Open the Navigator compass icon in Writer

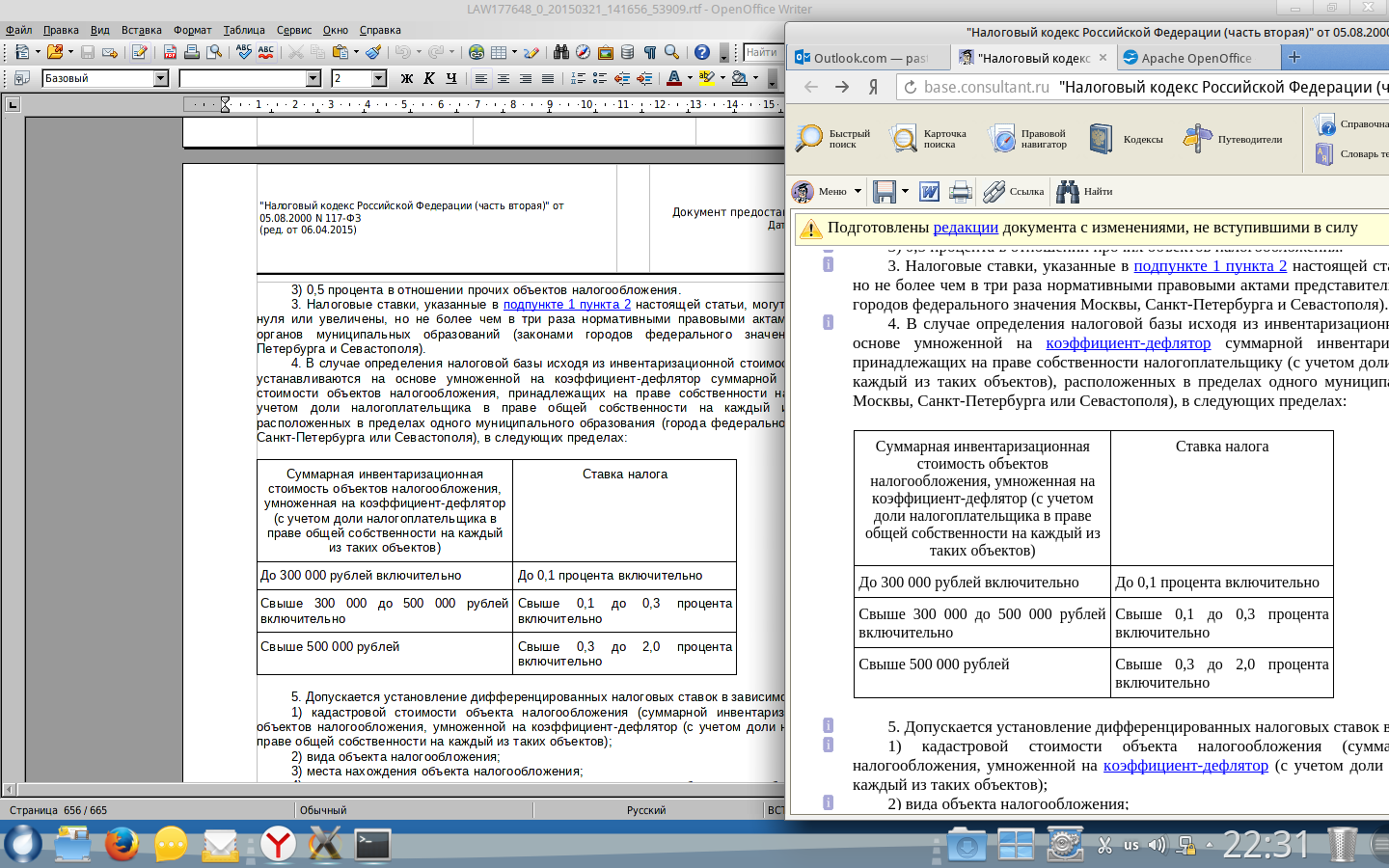(583, 52)
